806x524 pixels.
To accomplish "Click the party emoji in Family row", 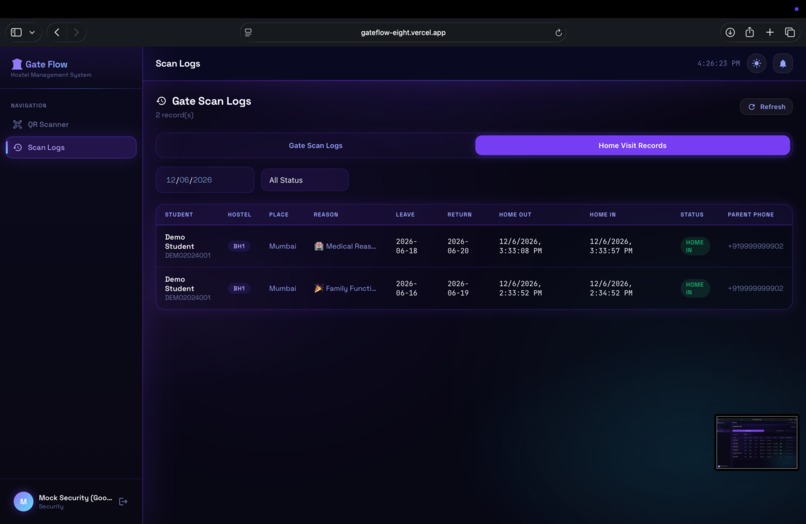I will click(x=319, y=288).
